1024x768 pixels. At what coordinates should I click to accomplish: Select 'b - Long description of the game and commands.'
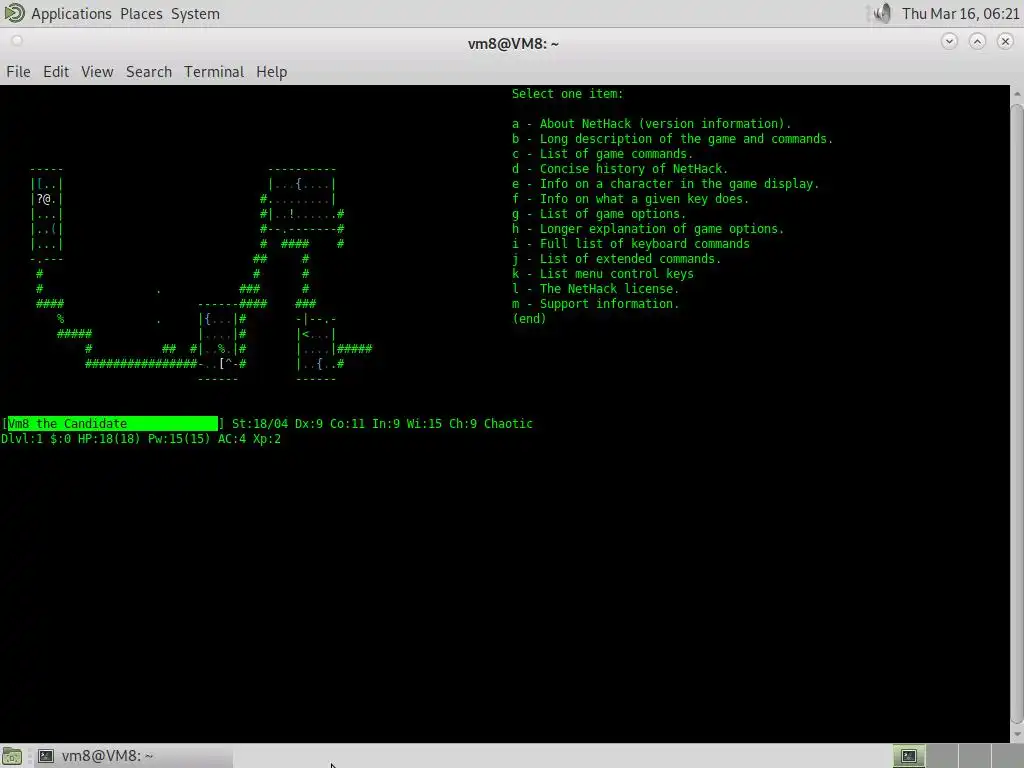pyautogui.click(x=672, y=139)
